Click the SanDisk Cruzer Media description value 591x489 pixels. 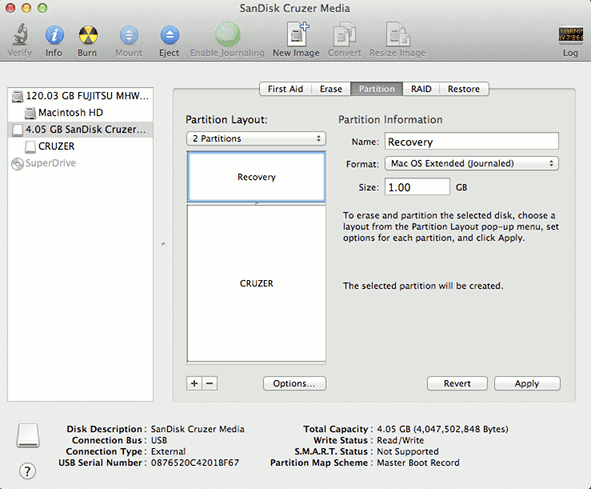198,429
